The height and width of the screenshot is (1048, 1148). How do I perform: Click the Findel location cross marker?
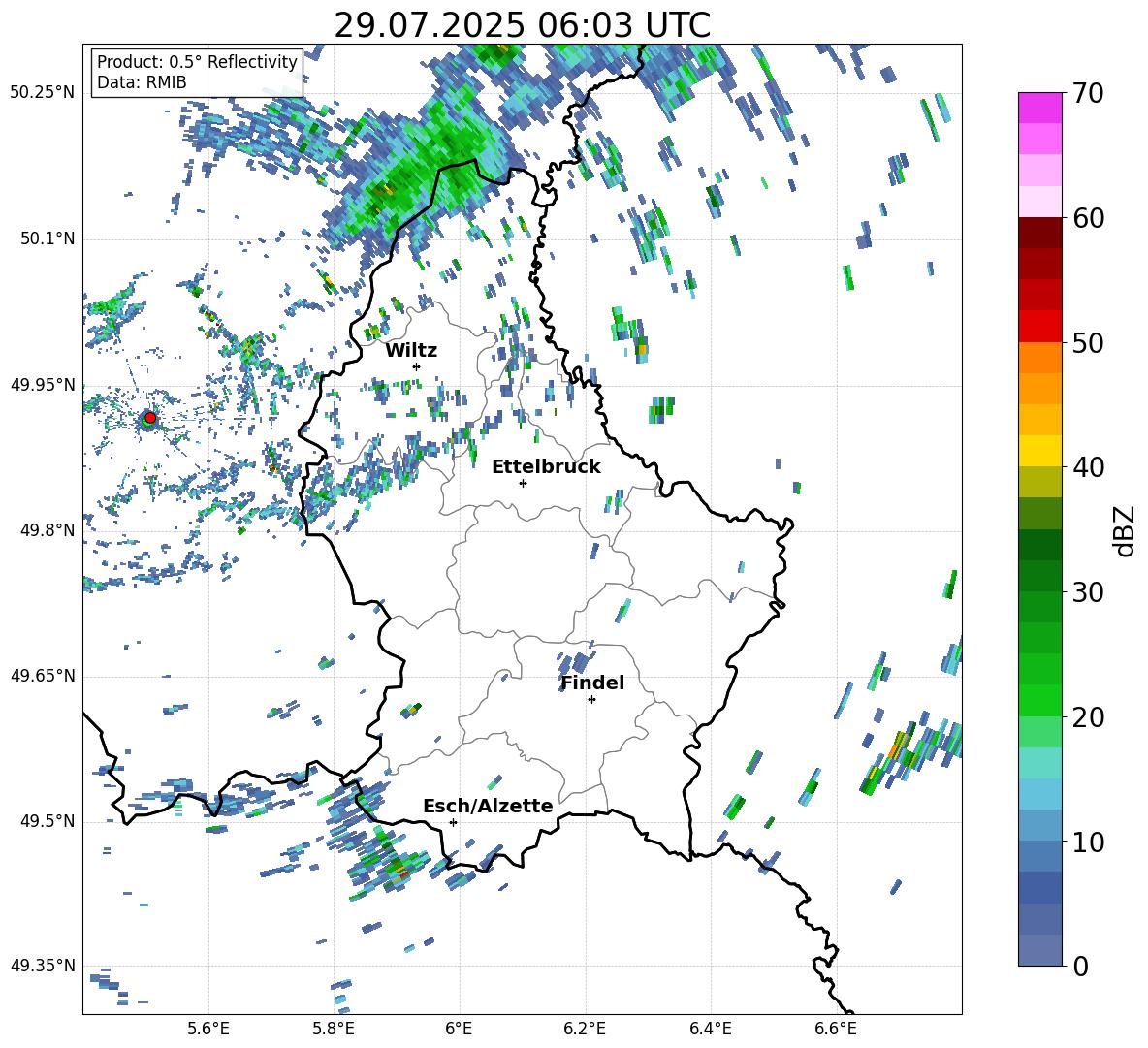point(591,700)
